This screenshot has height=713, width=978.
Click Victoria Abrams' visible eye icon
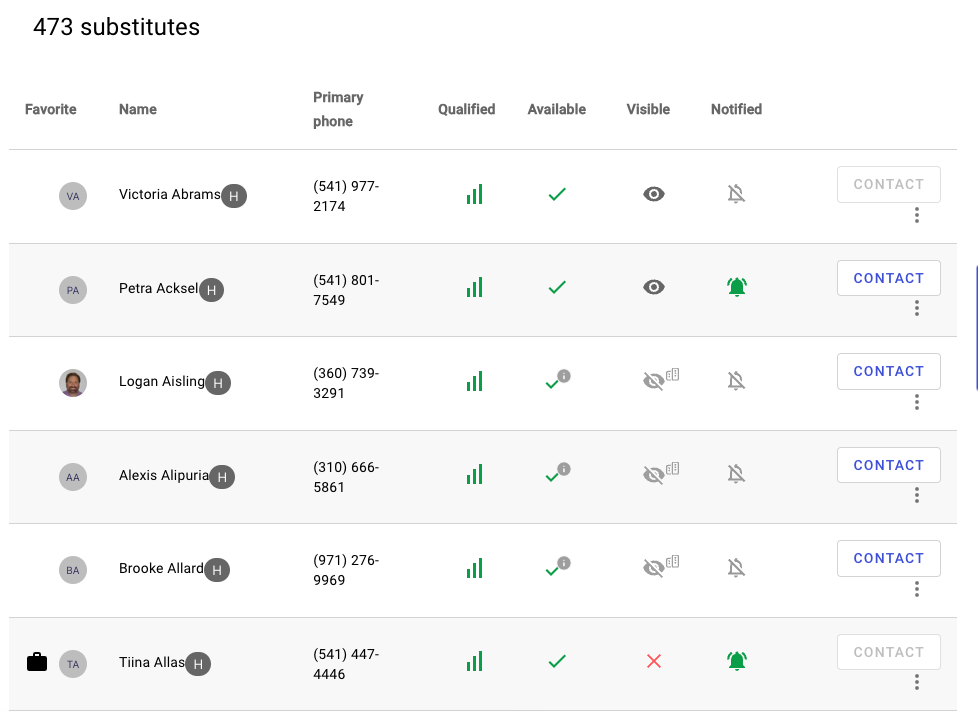pyautogui.click(x=654, y=194)
